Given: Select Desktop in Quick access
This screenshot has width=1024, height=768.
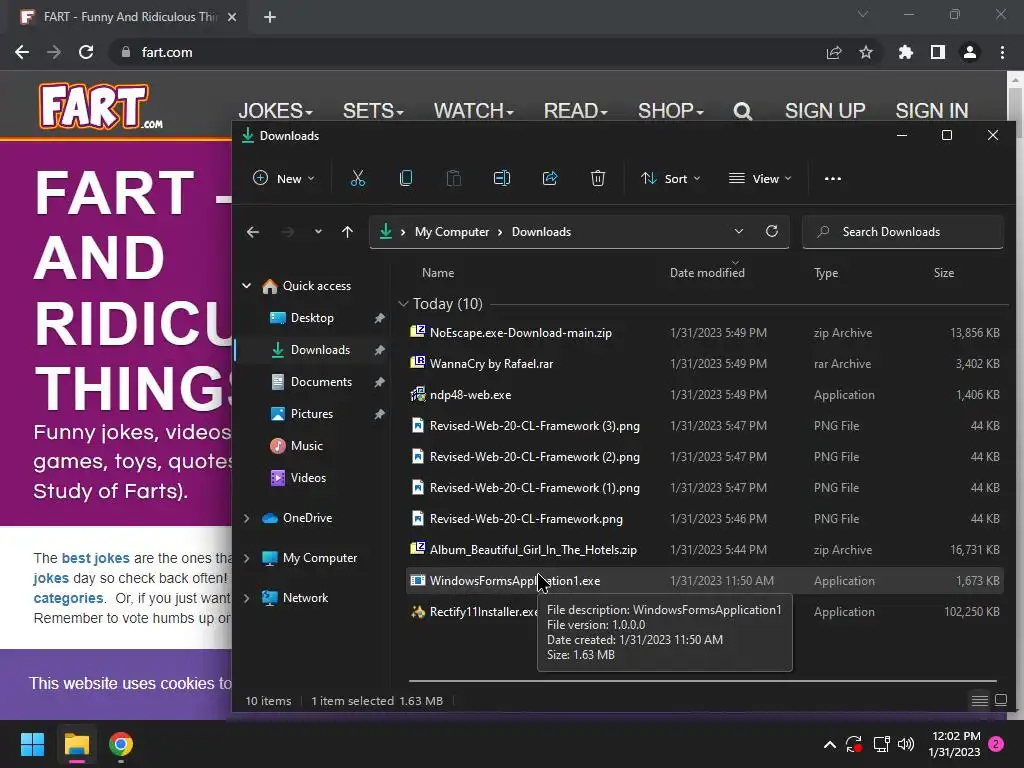Looking at the screenshot, I should click(312, 318).
